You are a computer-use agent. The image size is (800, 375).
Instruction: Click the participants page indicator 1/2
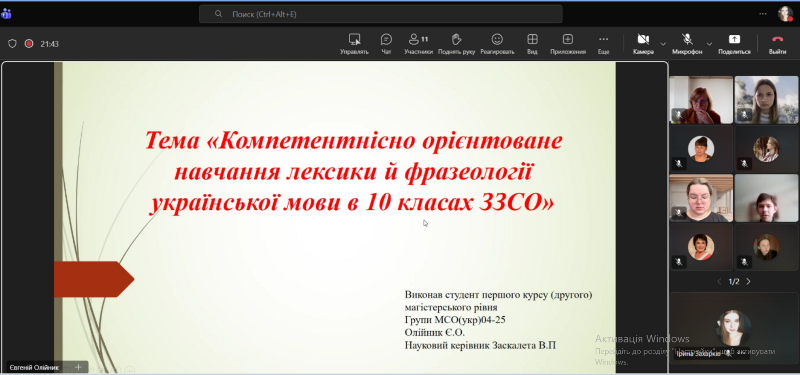(734, 282)
